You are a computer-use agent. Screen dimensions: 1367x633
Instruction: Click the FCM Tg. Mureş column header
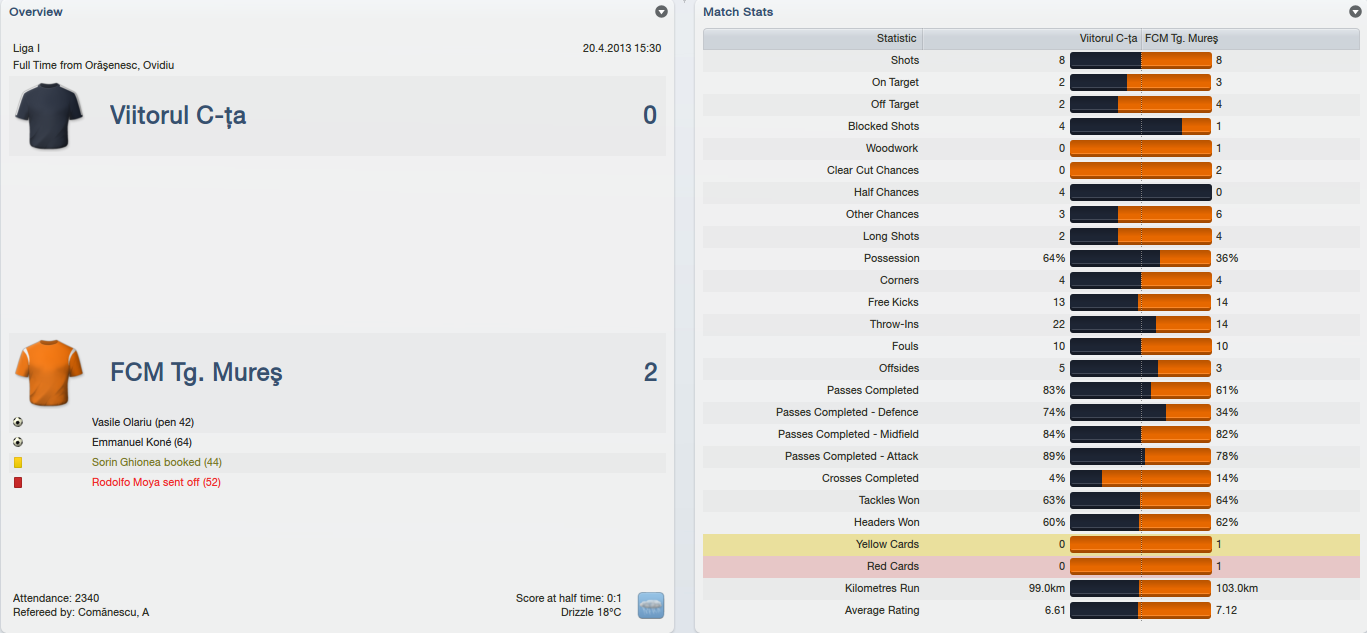click(x=1181, y=38)
